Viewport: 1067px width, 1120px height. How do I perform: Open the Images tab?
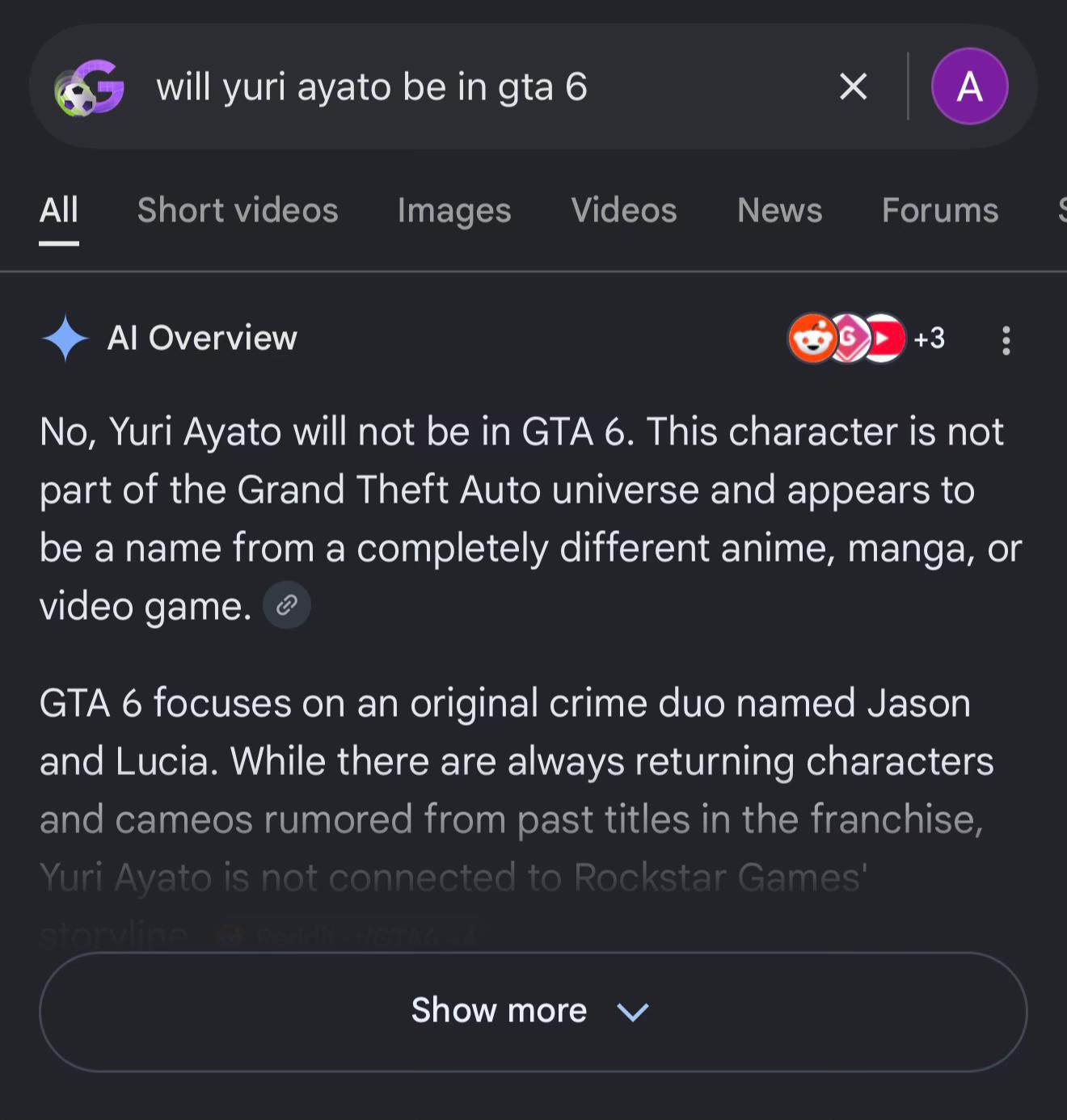454,210
